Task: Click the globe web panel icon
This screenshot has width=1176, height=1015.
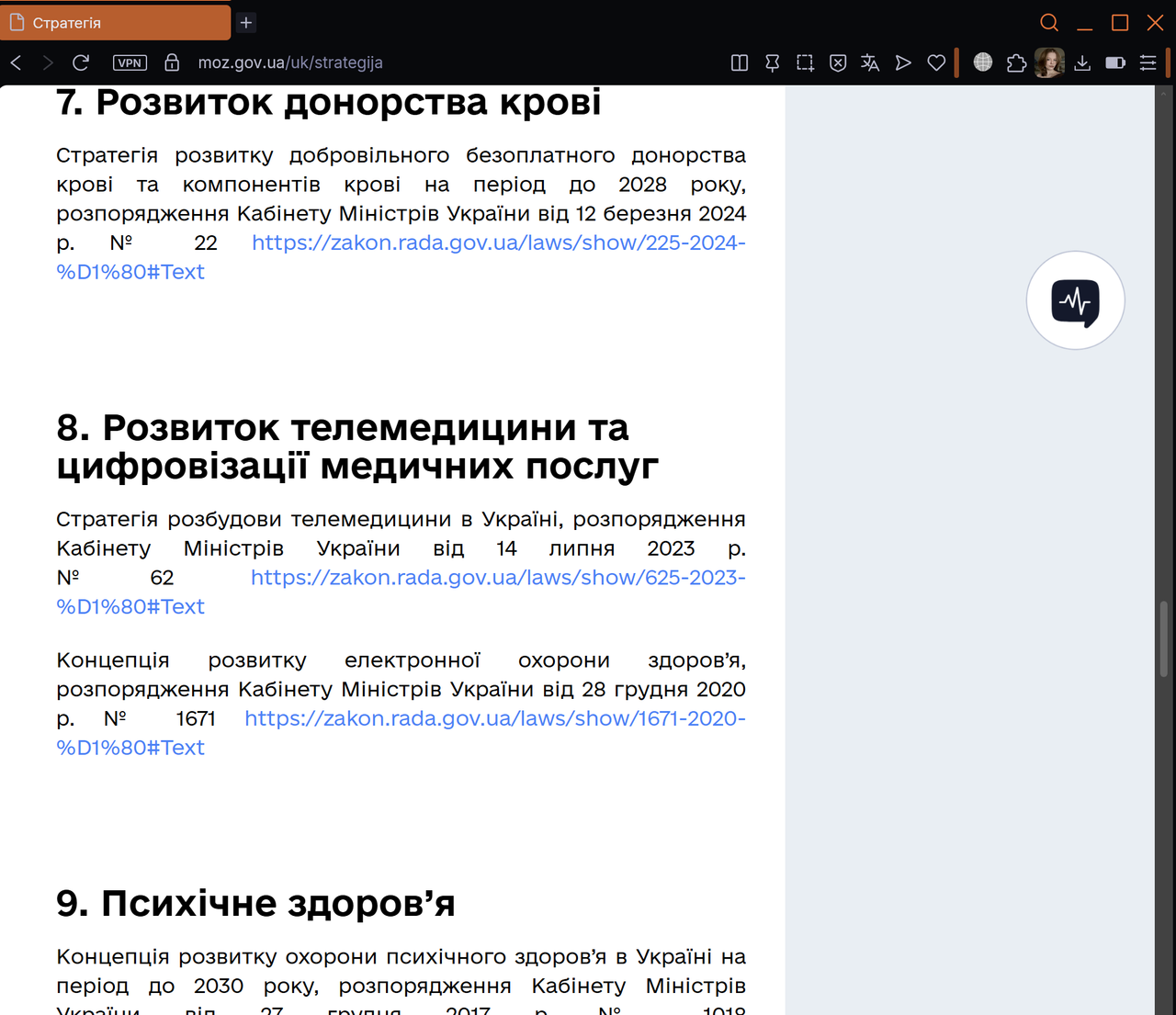Action: click(x=982, y=62)
